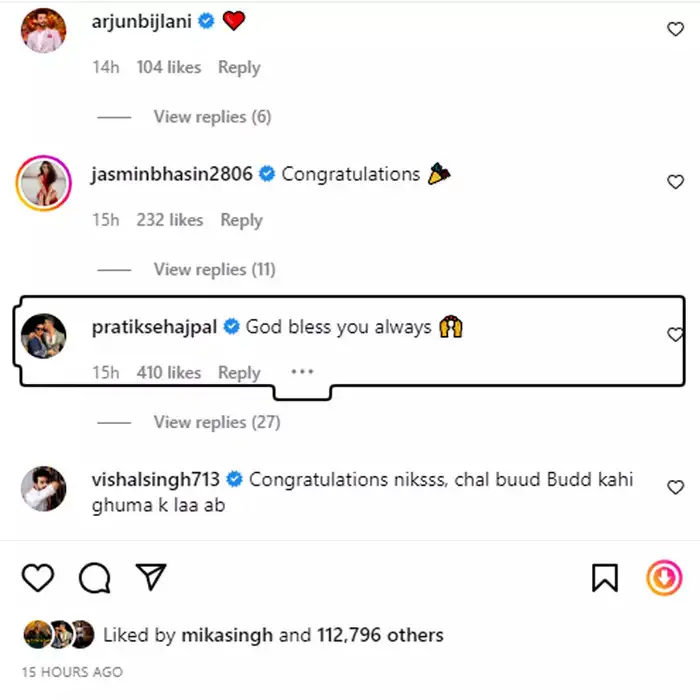Open mikasingh's profile from likes line
This screenshot has height=700, width=700.
pos(229,635)
